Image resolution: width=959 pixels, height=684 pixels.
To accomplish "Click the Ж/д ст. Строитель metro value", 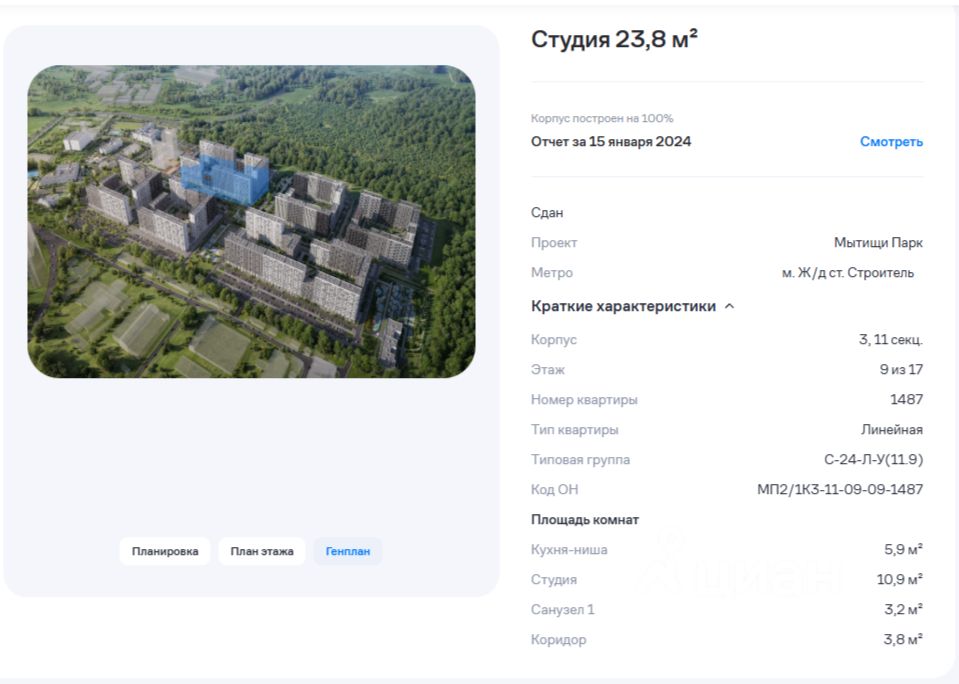I will 848,273.
